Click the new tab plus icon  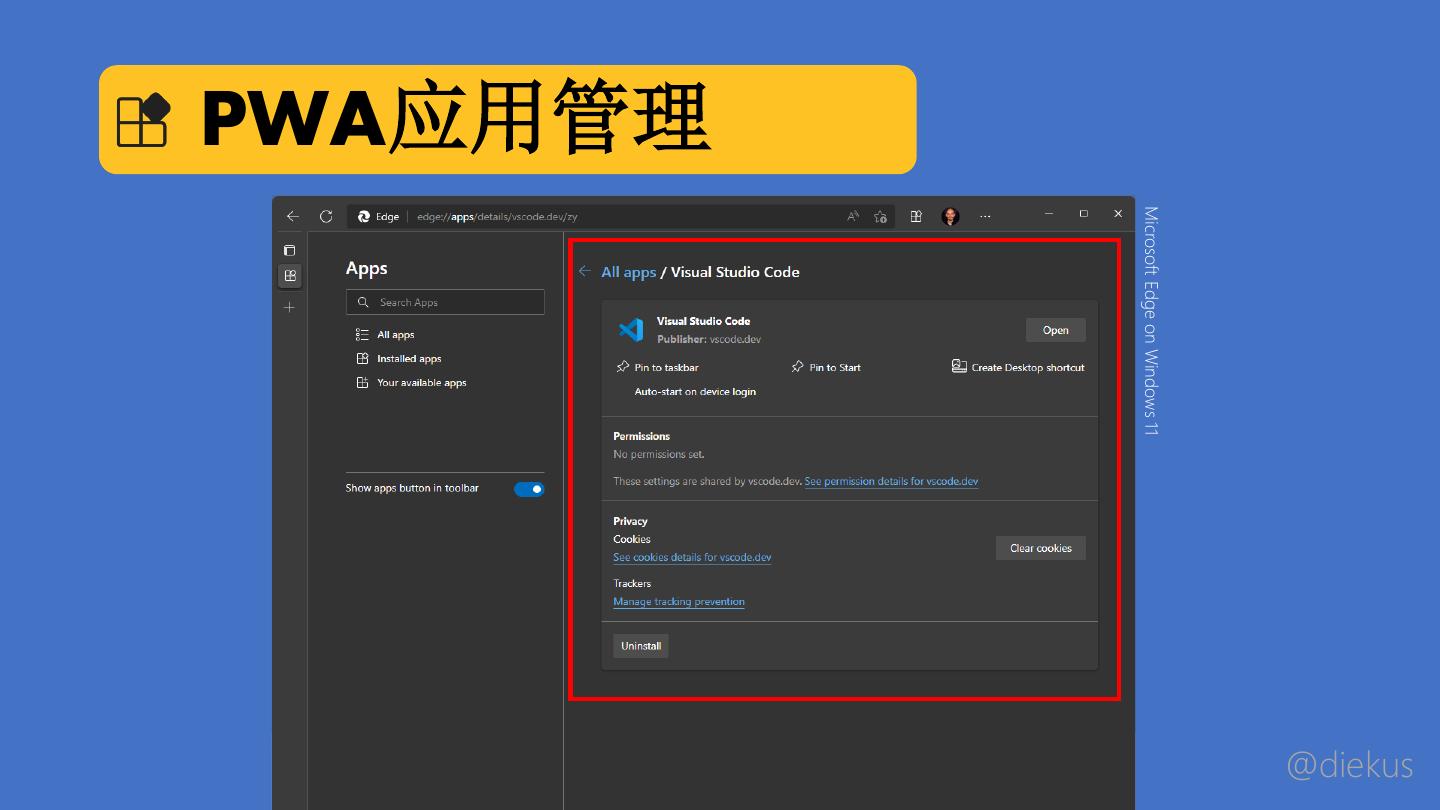point(290,307)
